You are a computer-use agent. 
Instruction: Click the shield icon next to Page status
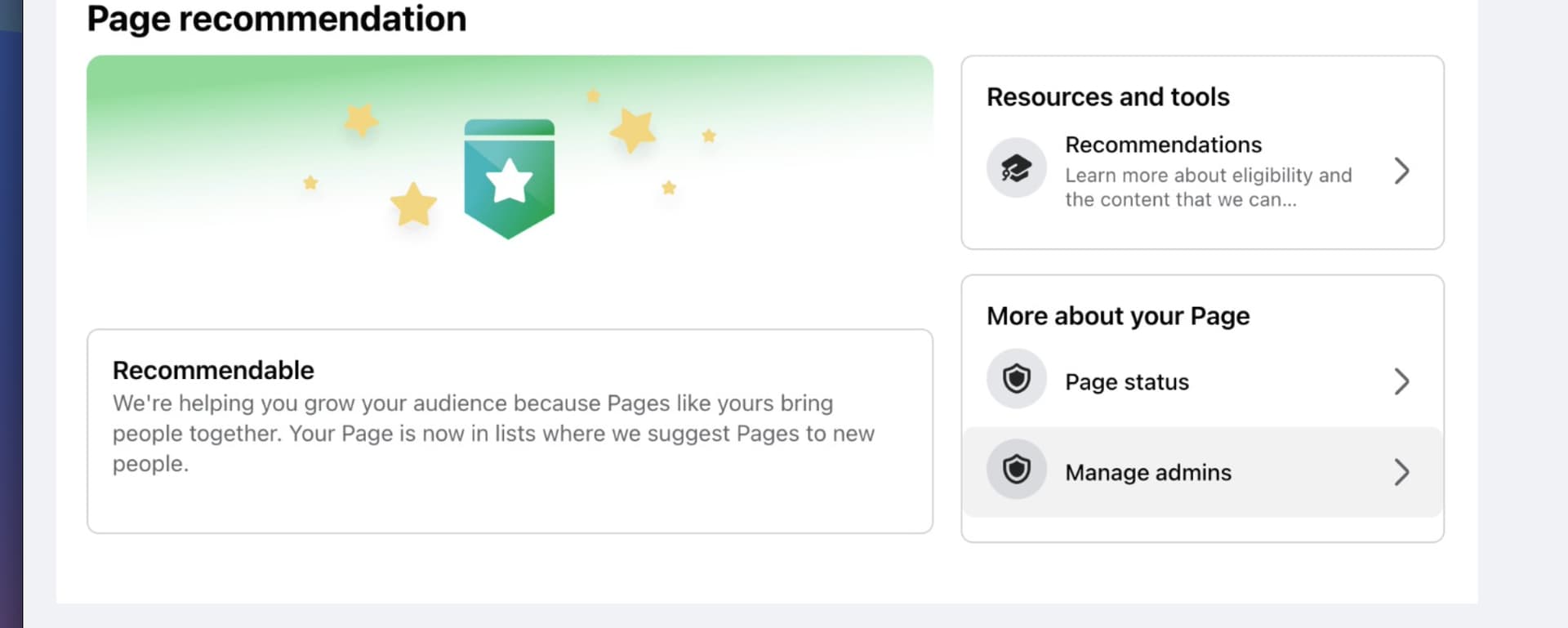tap(1016, 379)
